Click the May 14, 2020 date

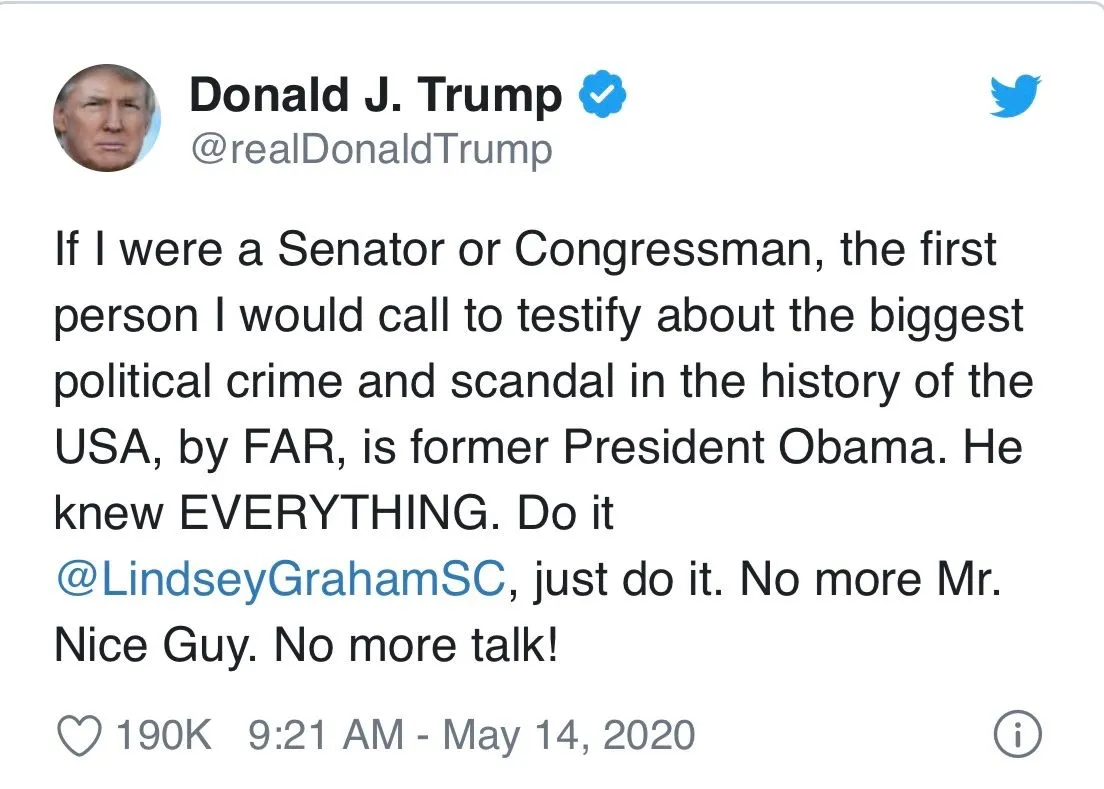[x=568, y=737]
